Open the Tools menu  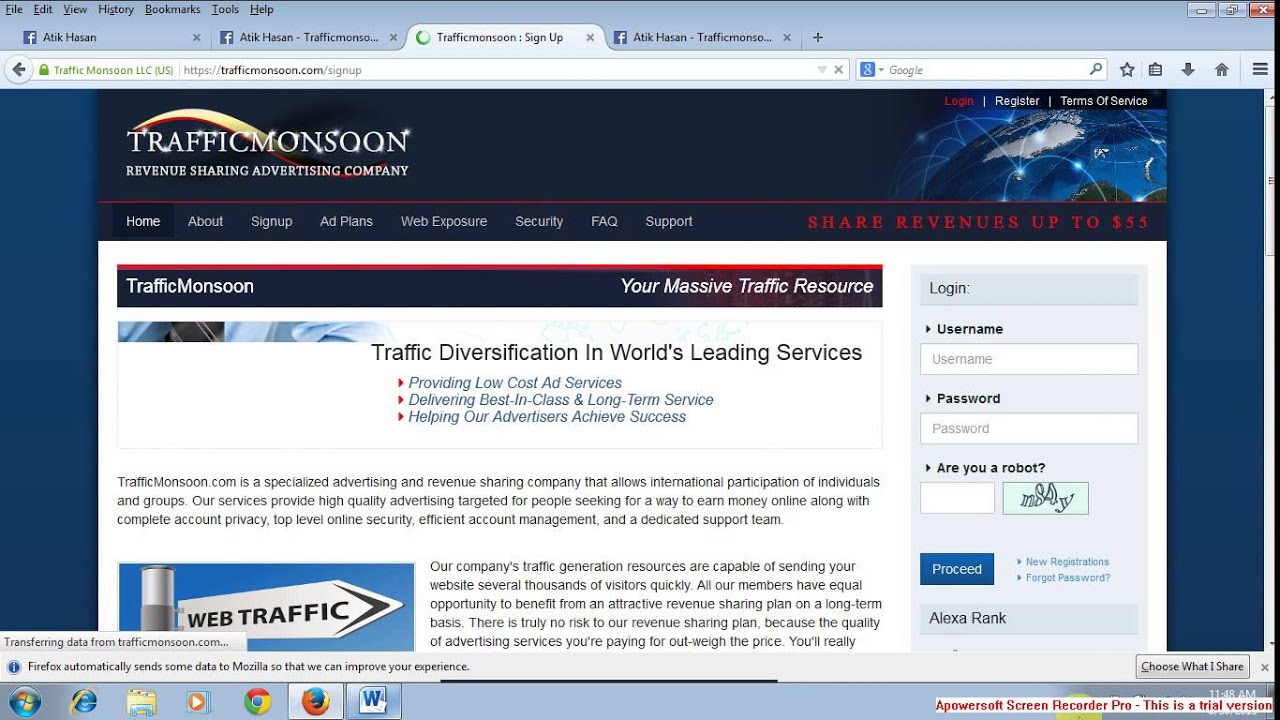pyautogui.click(x=225, y=9)
